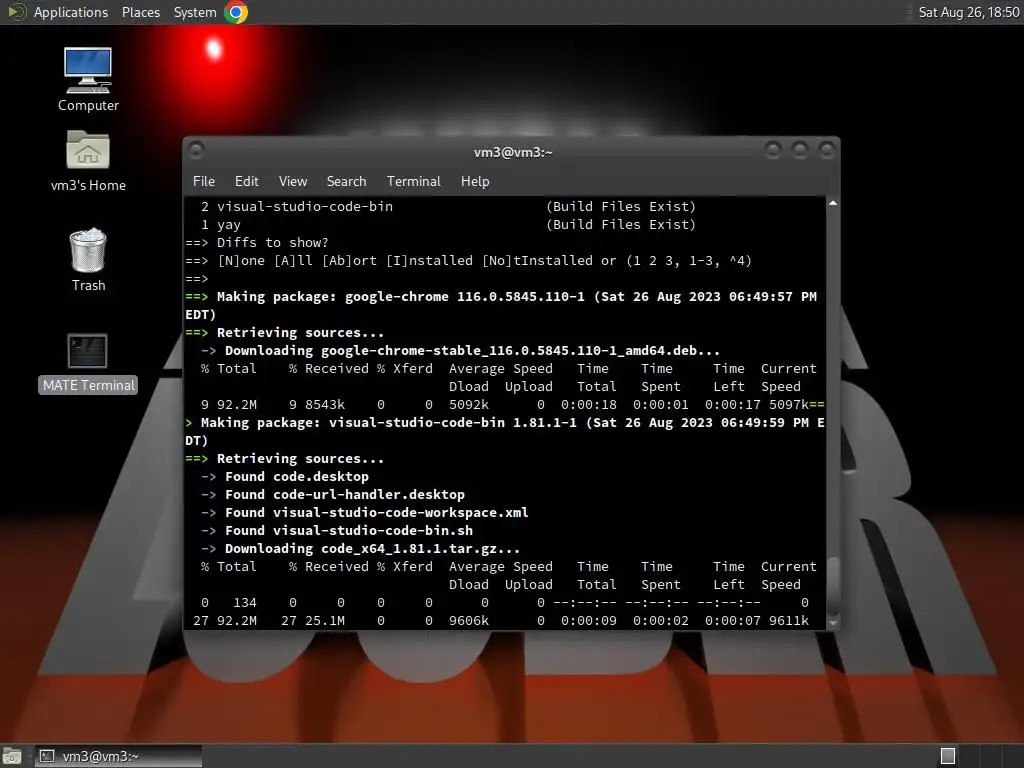Image resolution: width=1024 pixels, height=768 pixels.
Task: Click 'Downloading code_x64_1.81.1.tar.gz...' line
Action: pyautogui.click(x=360, y=549)
